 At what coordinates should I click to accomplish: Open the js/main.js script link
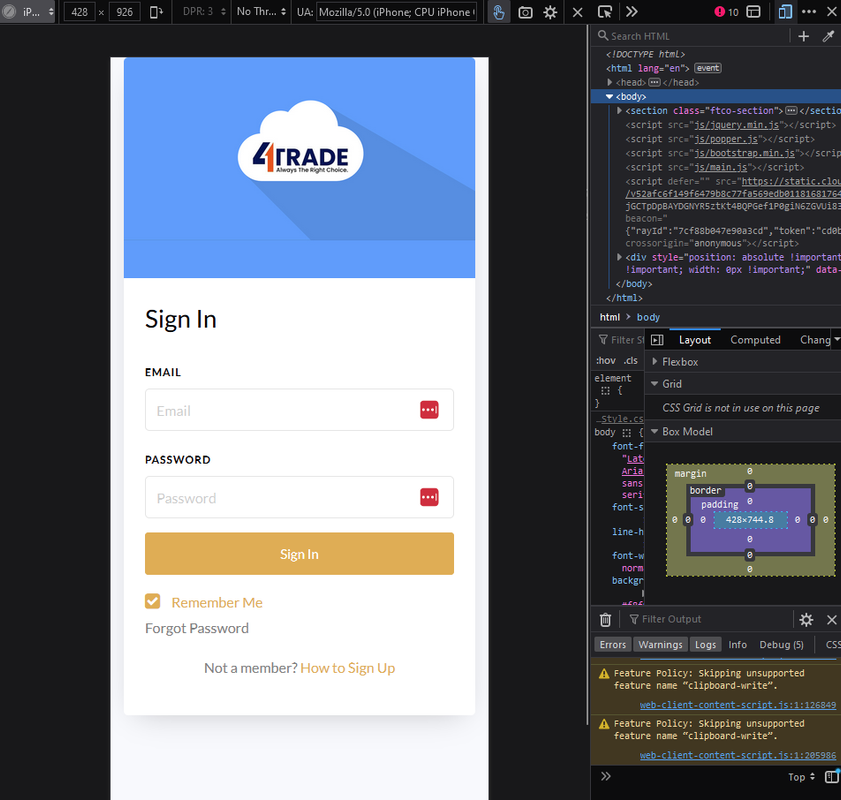click(721, 167)
